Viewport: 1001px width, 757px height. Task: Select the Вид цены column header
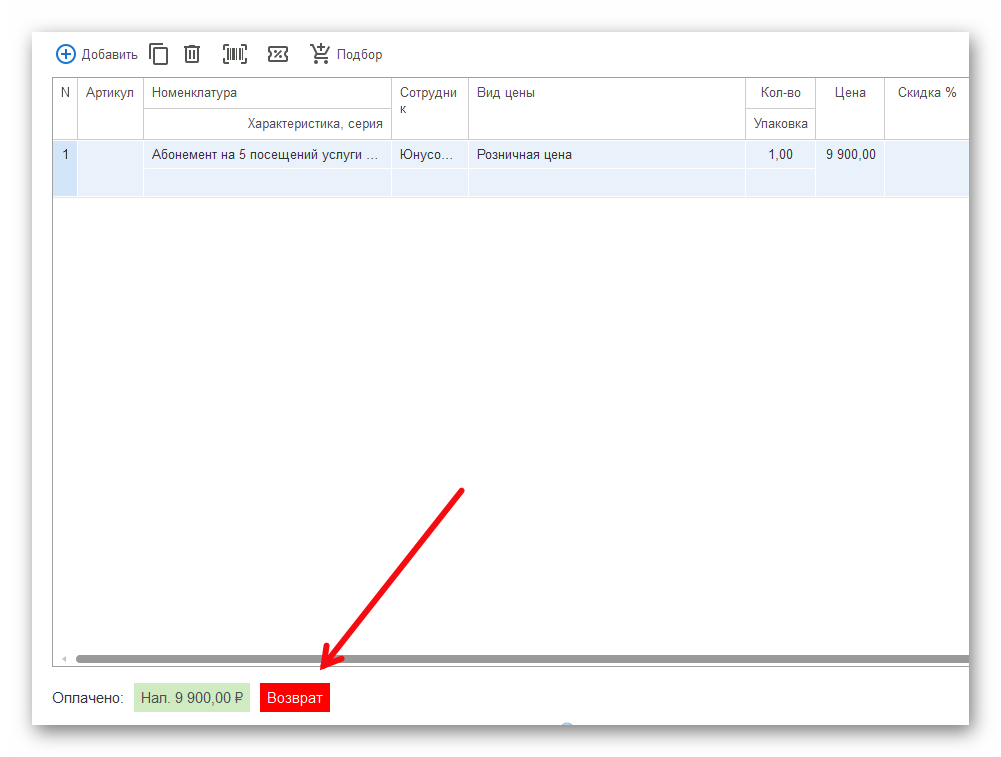606,93
